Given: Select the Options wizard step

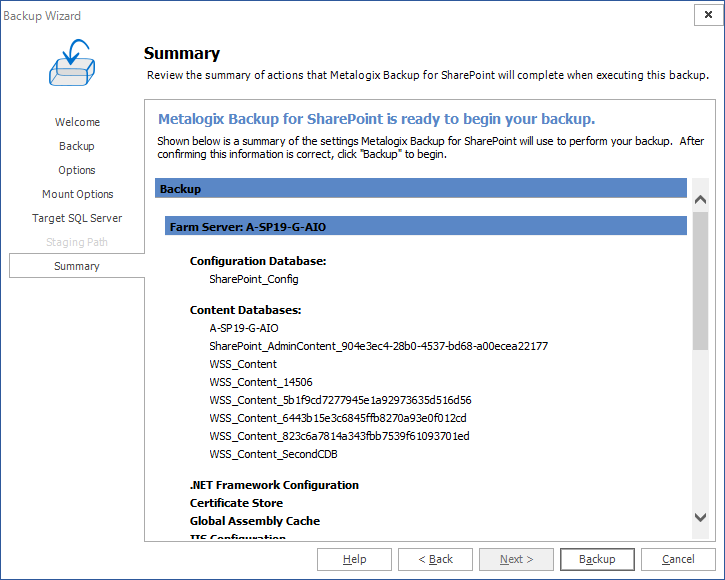Looking at the screenshot, I should [77, 170].
